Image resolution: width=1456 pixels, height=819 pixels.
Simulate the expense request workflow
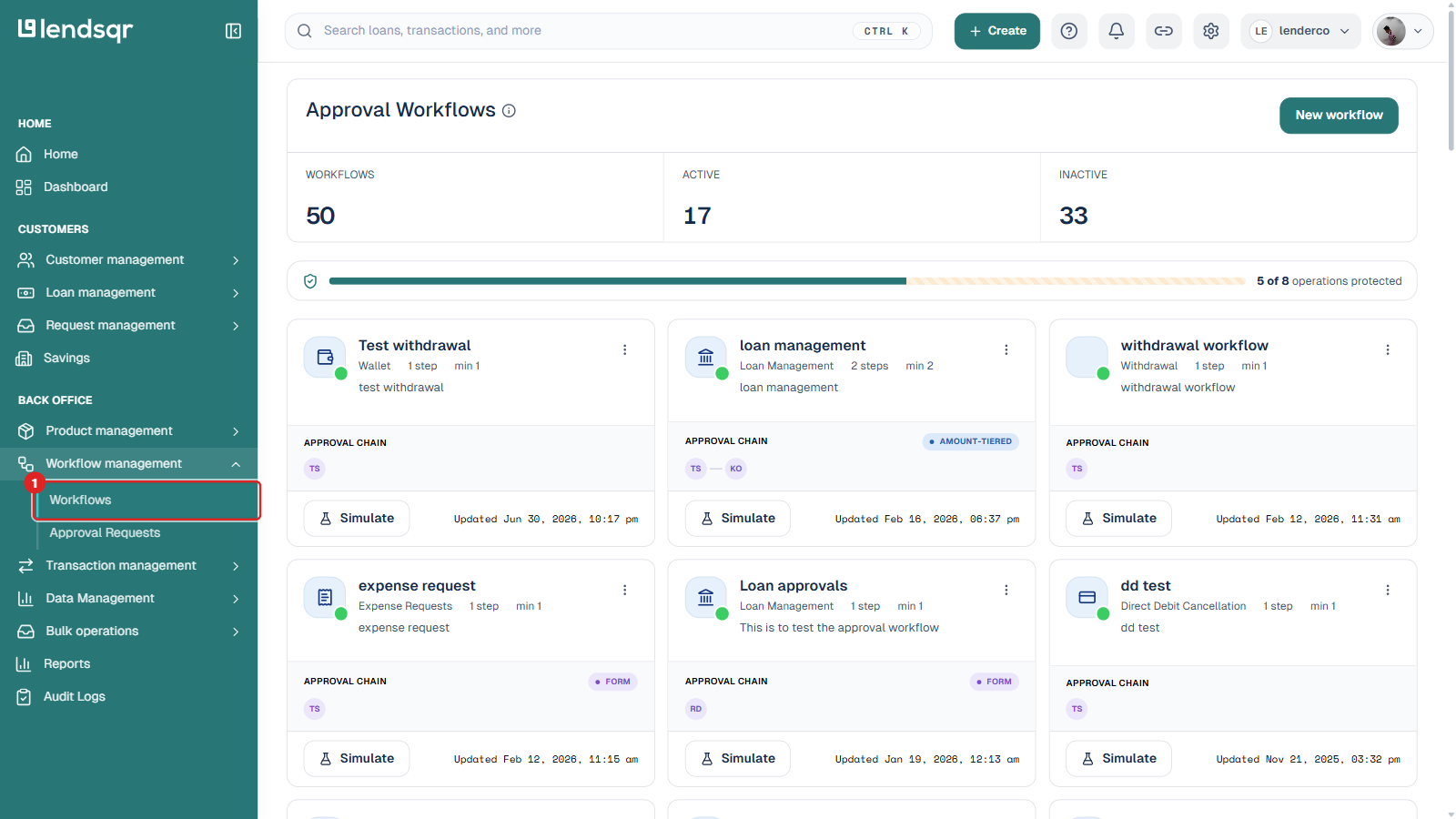(357, 759)
